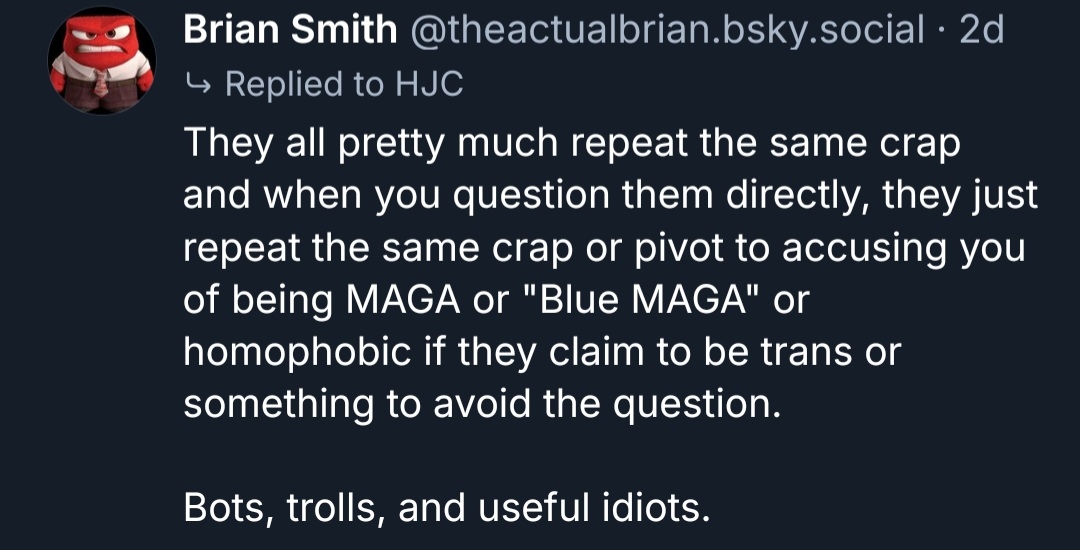This screenshot has height=550, width=1080.
Task: Click the 2d post timestamp
Action: [x=981, y=31]
